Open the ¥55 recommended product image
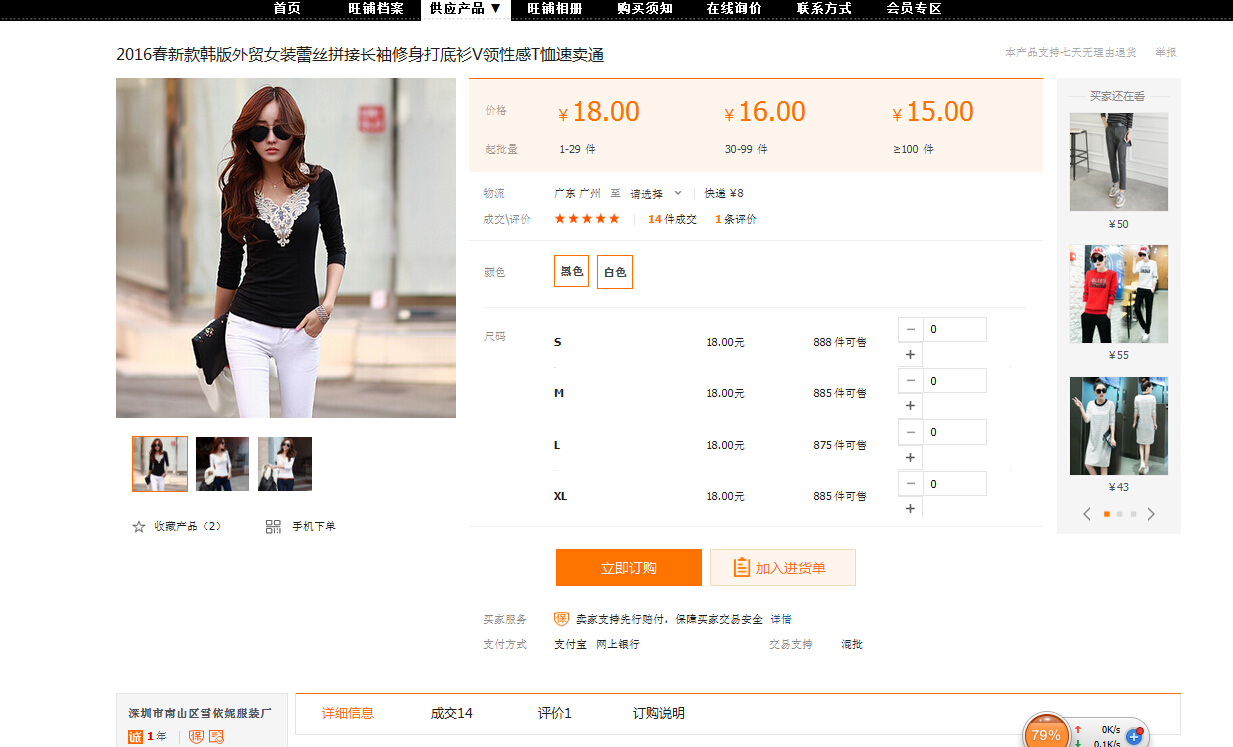 1118,294
